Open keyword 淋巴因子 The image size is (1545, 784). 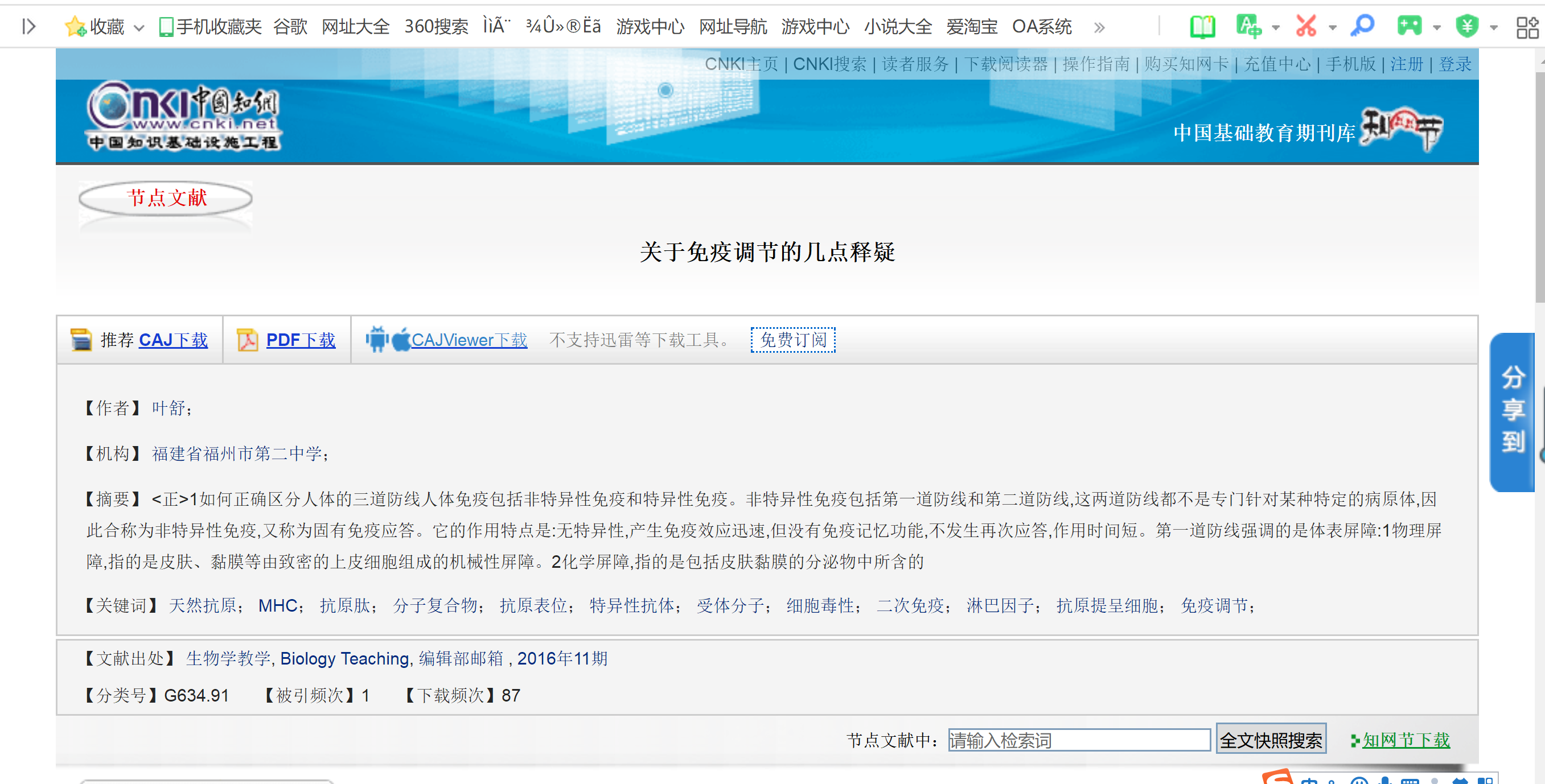point(1000,605)
